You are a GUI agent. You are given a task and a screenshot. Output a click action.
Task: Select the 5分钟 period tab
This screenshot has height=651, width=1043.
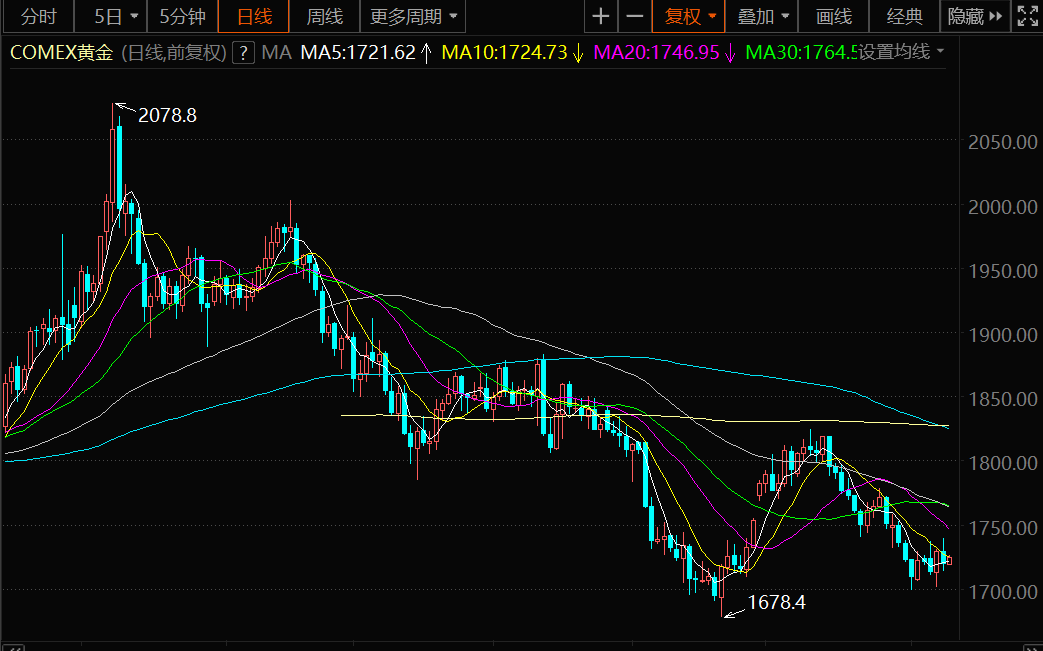pos(182,16)
